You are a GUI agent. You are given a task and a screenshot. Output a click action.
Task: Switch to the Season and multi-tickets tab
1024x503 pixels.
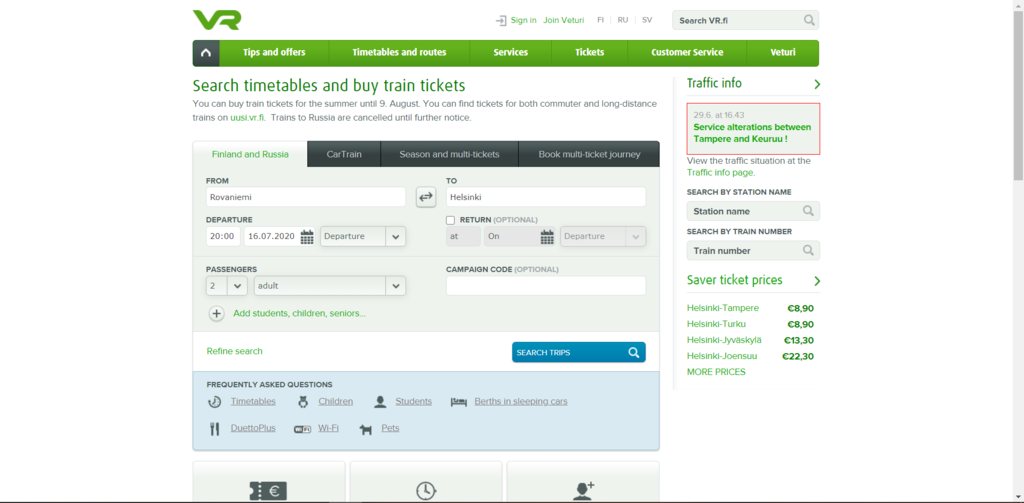(449, 155)
